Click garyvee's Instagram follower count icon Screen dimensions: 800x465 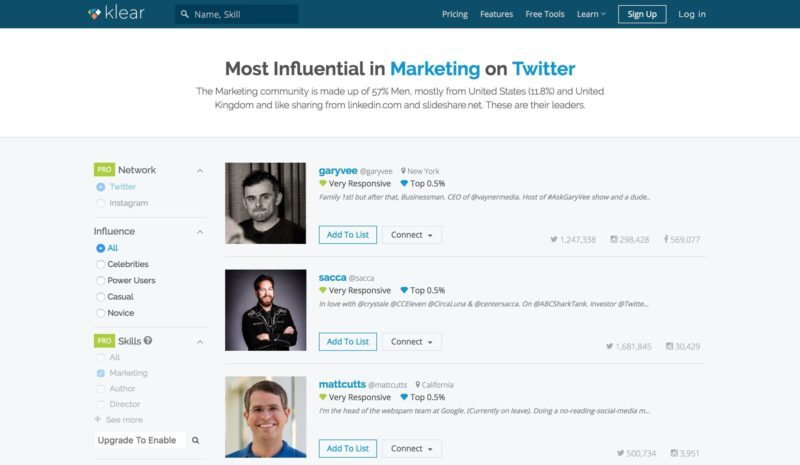[614, 239]
